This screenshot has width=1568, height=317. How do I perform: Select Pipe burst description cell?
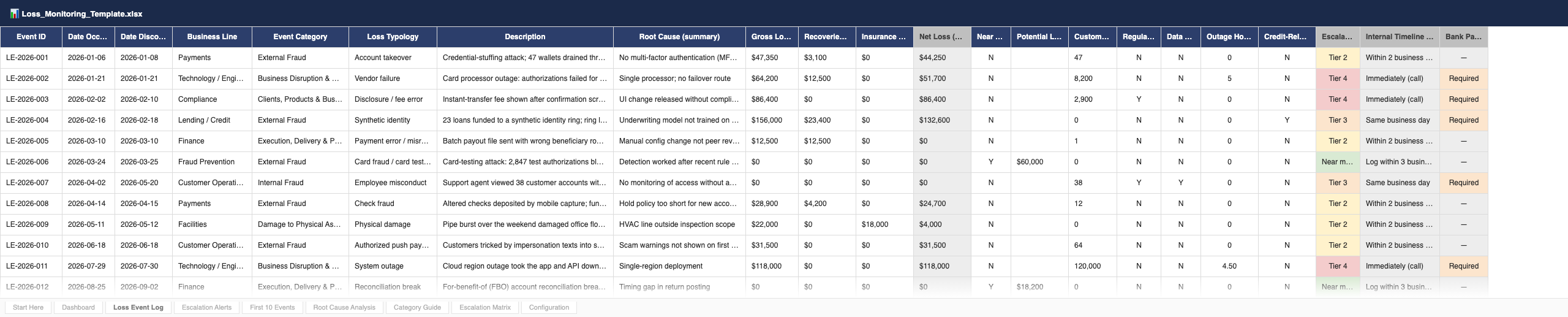525,224
